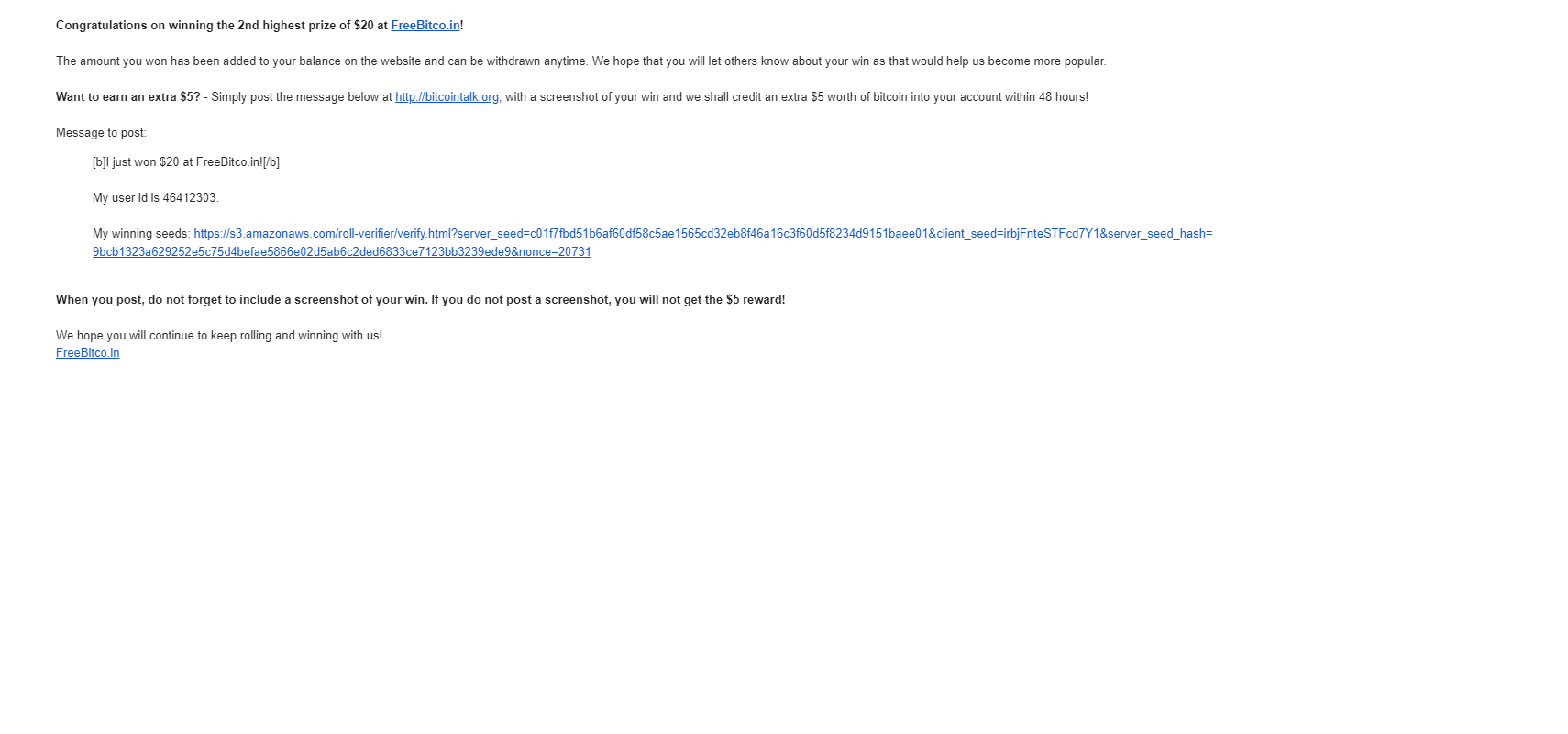The image size is (1568, 734).
Task: Click the "2nd highest prize of $20" text
Action: (305, 26)
